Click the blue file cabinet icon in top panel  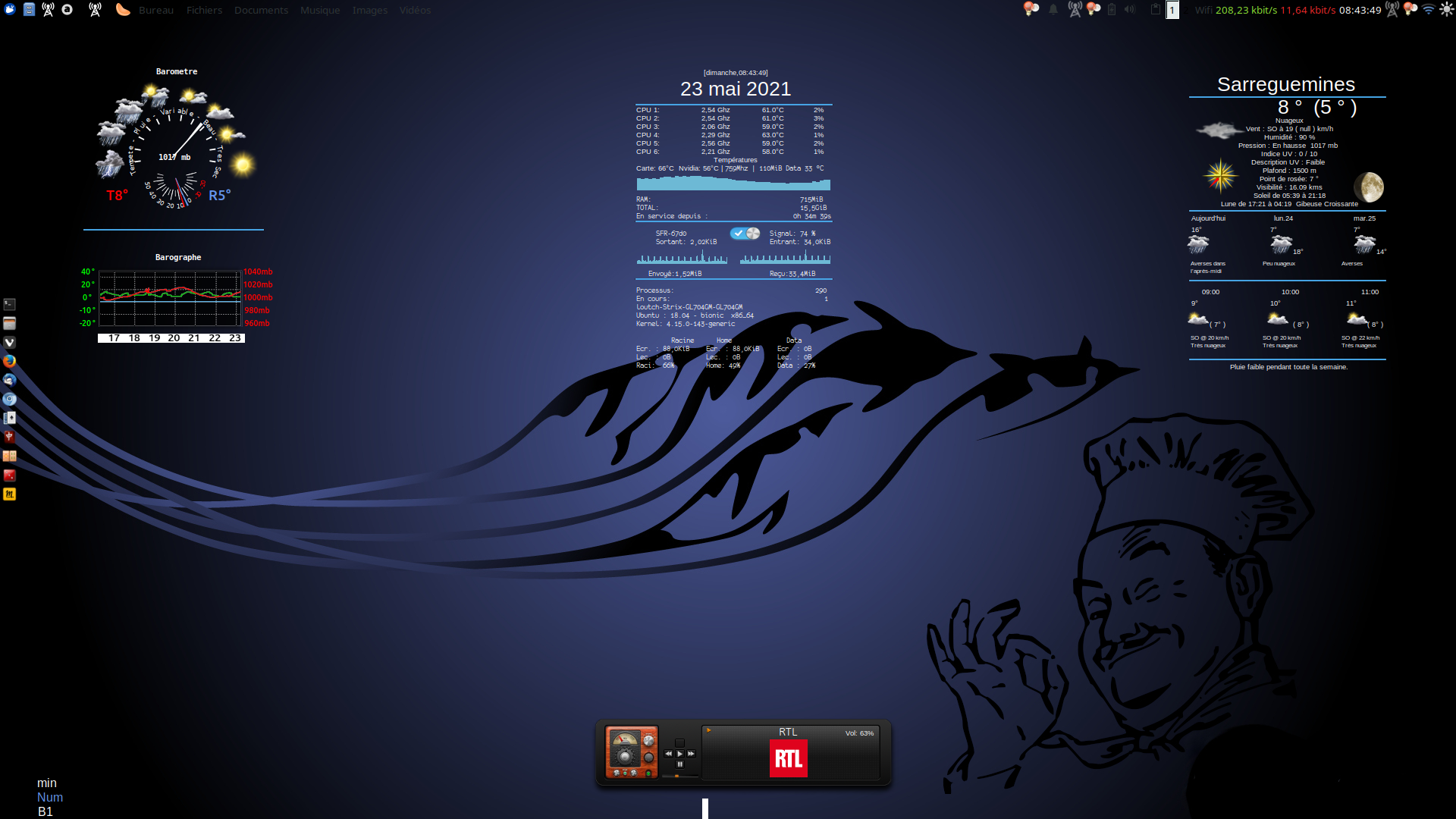coord(29,10)
